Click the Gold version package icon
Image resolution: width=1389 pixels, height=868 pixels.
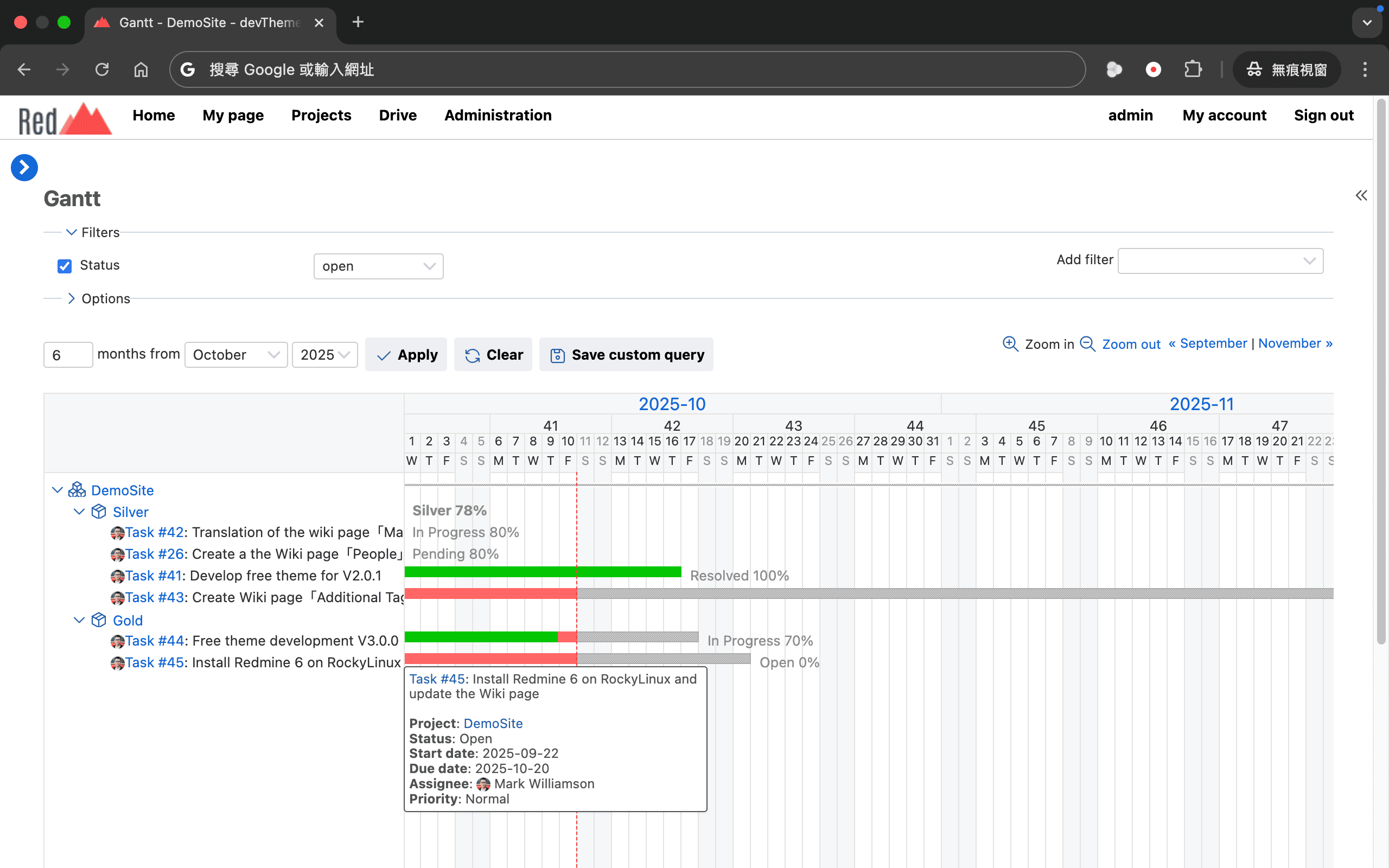pos(99,620)
